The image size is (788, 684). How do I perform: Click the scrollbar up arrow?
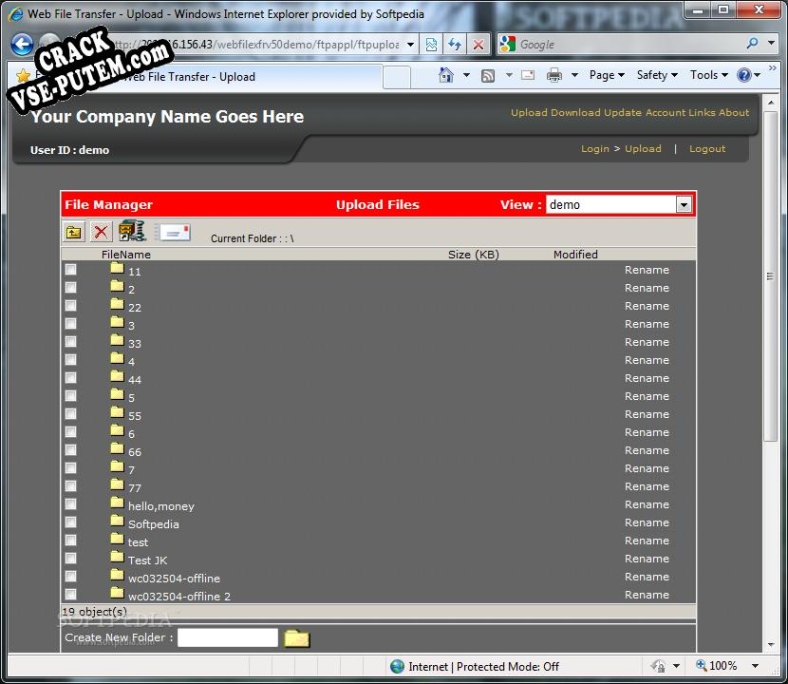(771, 102)
